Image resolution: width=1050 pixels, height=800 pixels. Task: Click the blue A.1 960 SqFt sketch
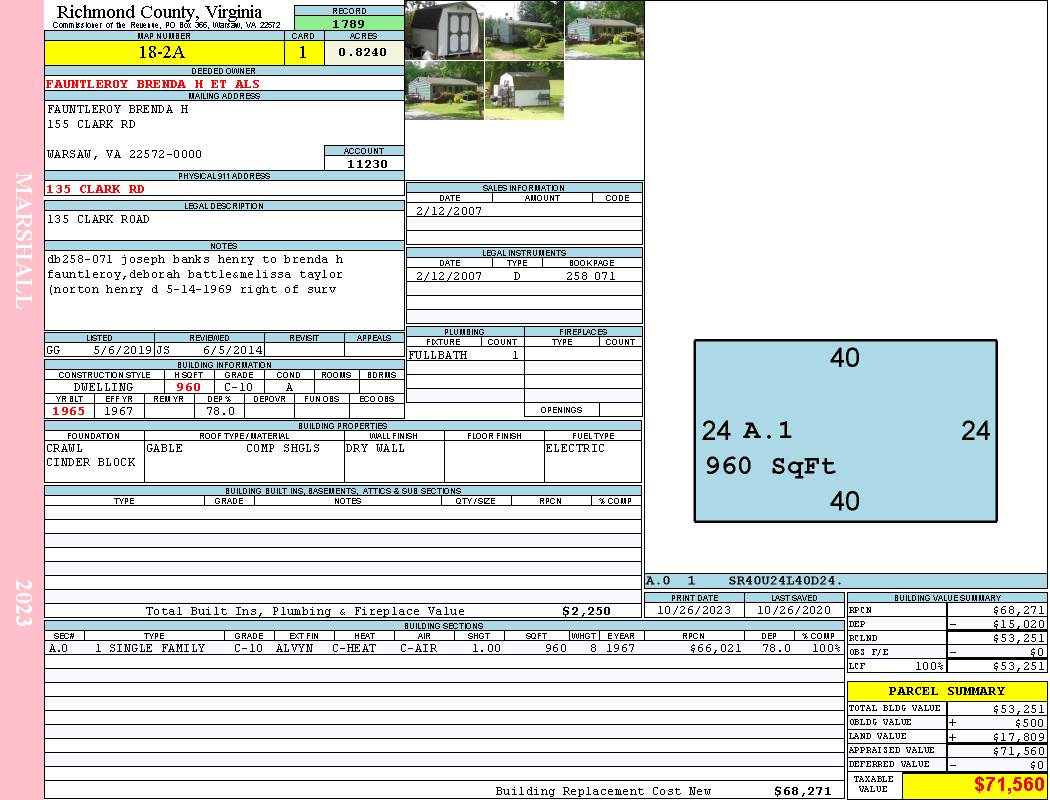846,431
